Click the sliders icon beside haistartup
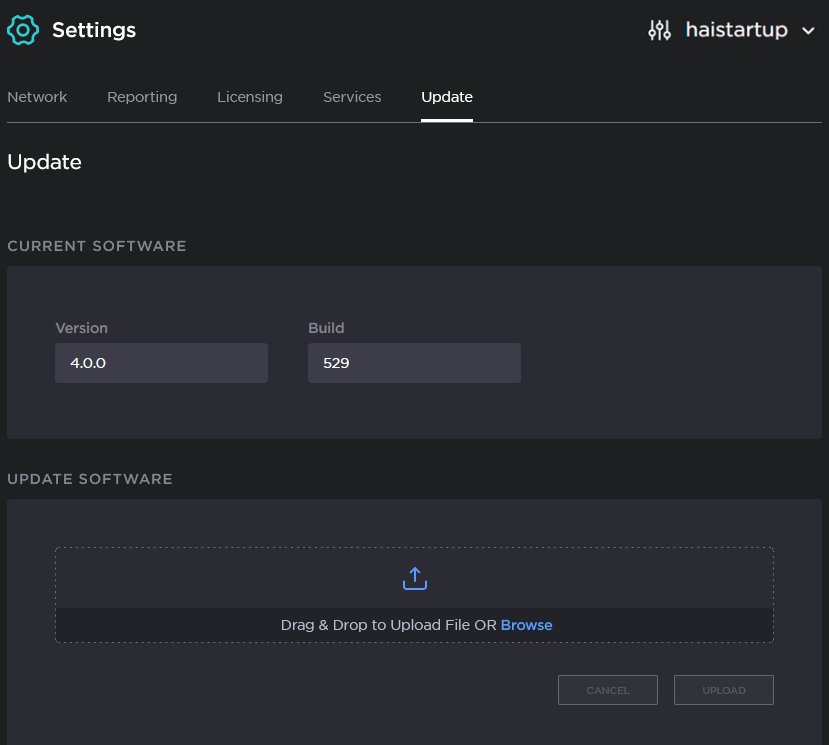 click(x=659, y=30)
